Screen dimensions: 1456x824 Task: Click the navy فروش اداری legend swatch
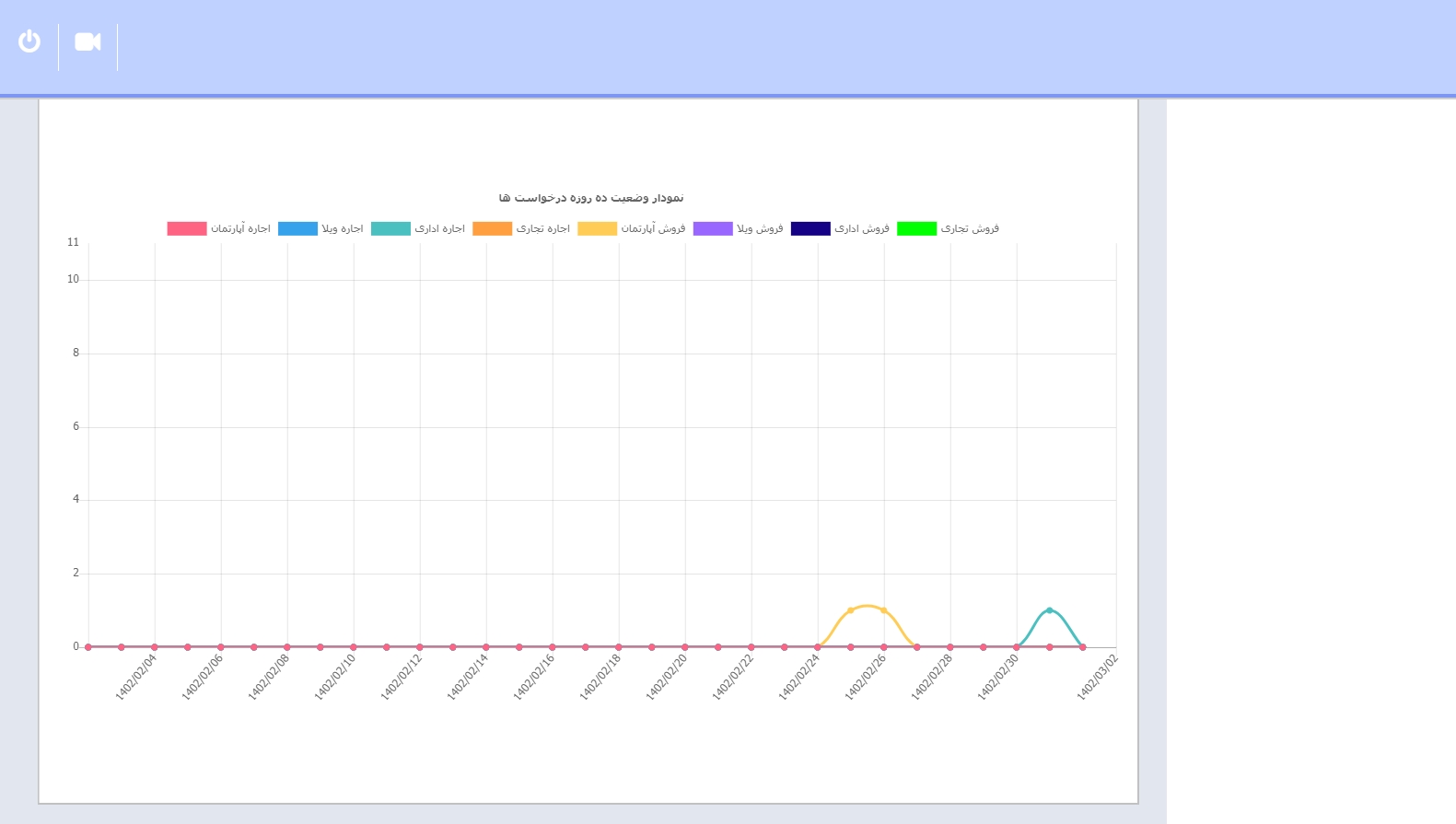[810, 228]
